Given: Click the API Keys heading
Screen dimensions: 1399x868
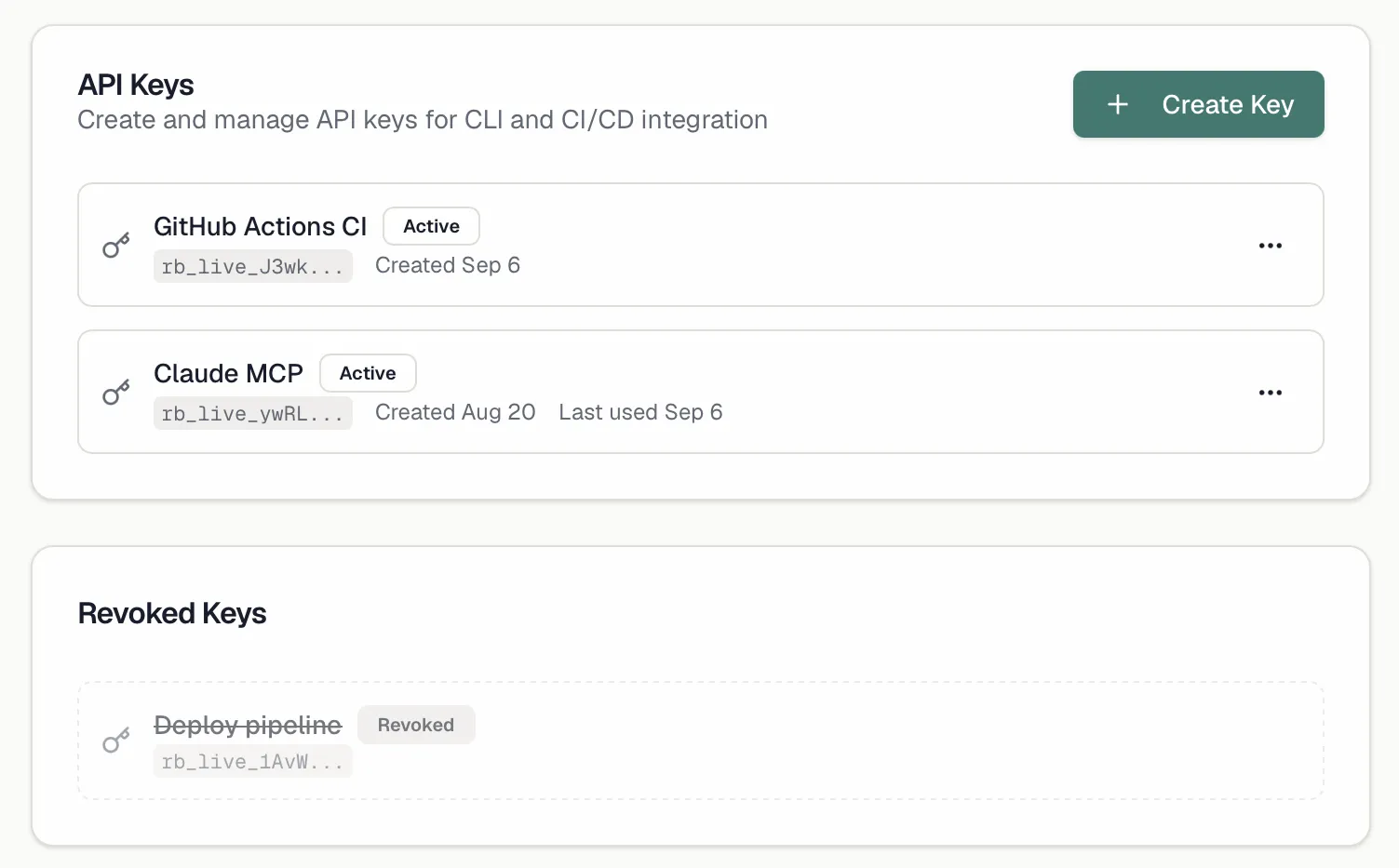Looking at the screenshot, I should click(x=136, y=85).
